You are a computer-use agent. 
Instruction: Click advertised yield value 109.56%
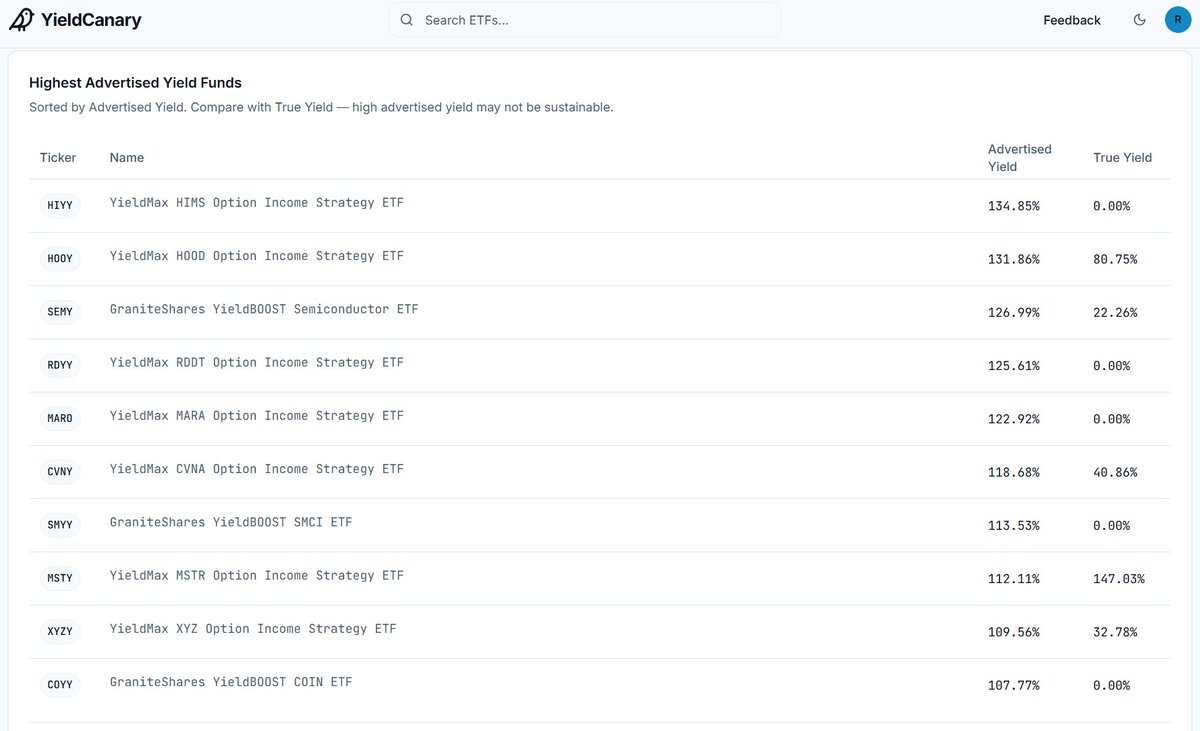1014,632
